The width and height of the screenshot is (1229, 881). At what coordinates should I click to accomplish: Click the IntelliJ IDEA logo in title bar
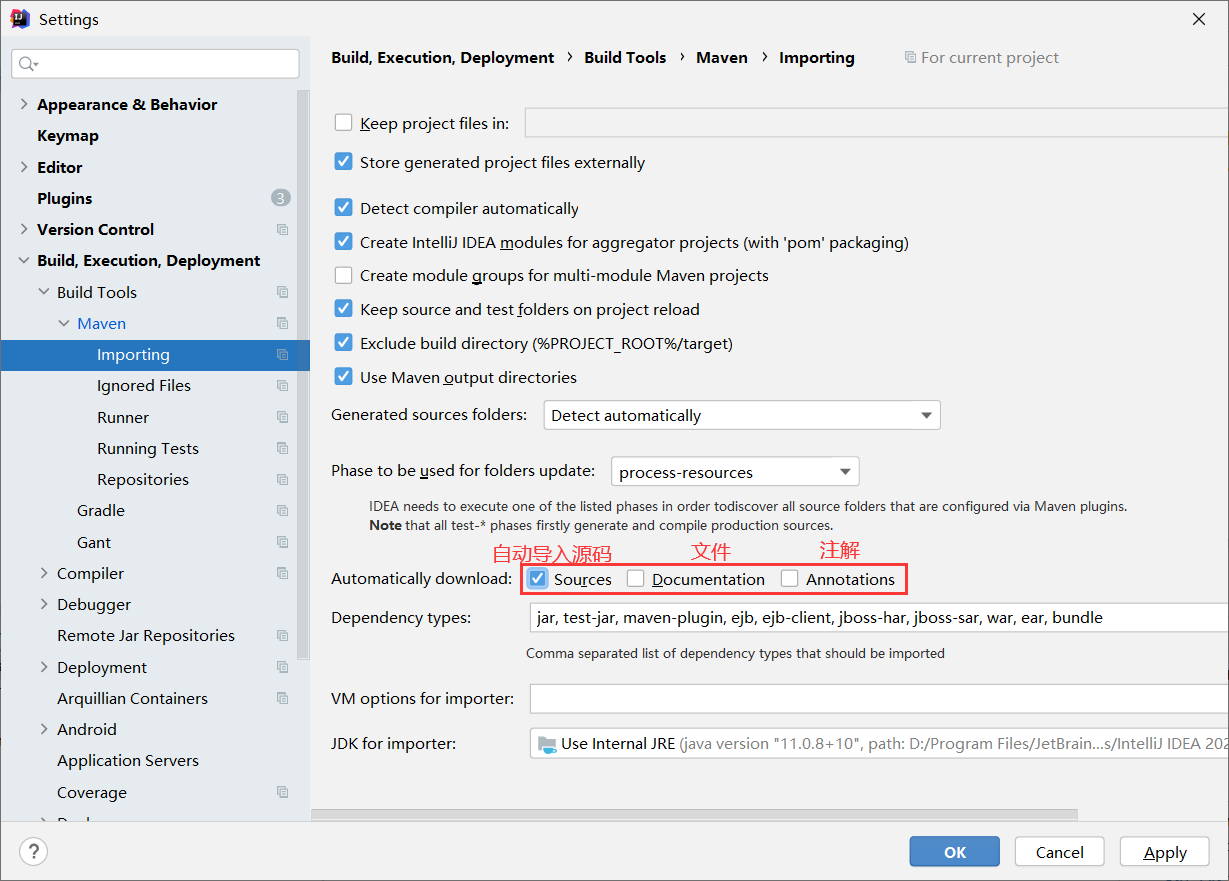(x=19, y=18)
